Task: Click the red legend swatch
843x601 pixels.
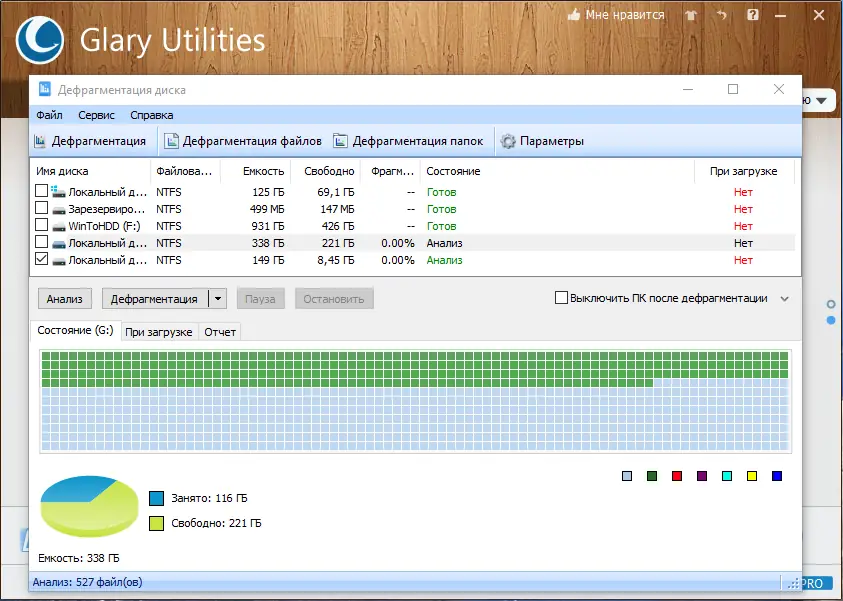Action: click(x=677, y=476)
